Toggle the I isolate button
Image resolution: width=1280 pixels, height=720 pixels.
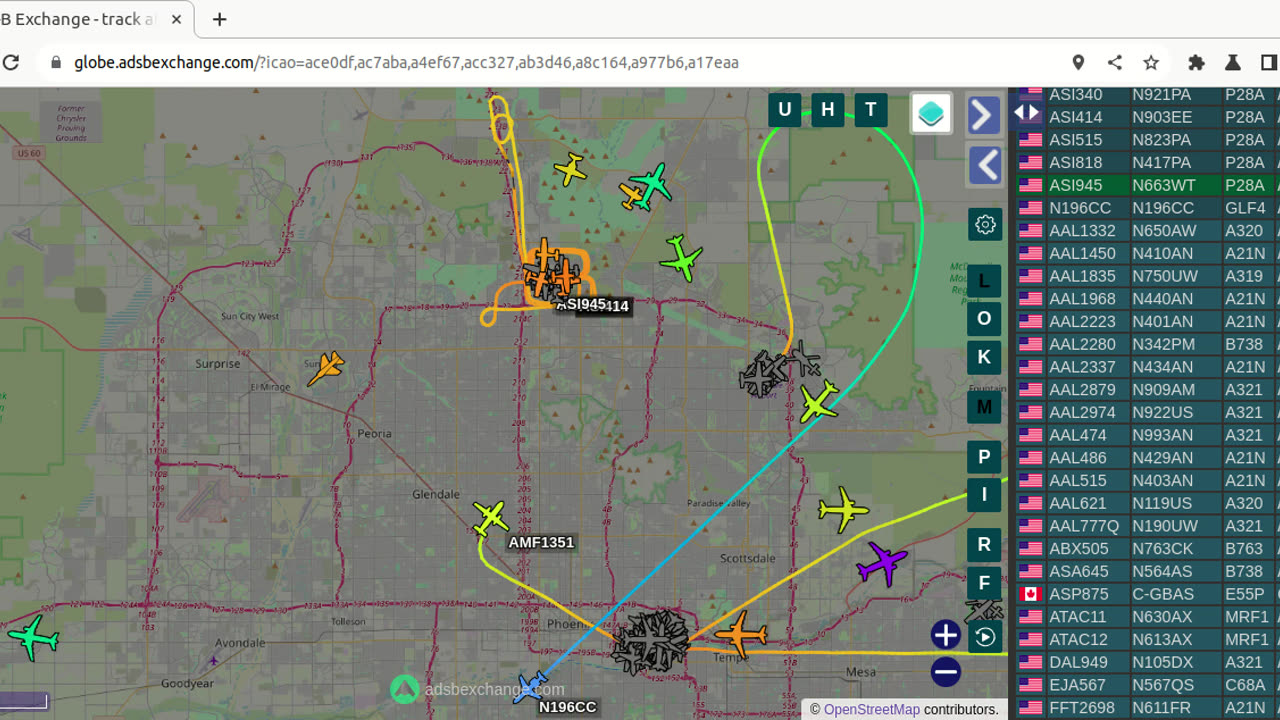point(984,494)
